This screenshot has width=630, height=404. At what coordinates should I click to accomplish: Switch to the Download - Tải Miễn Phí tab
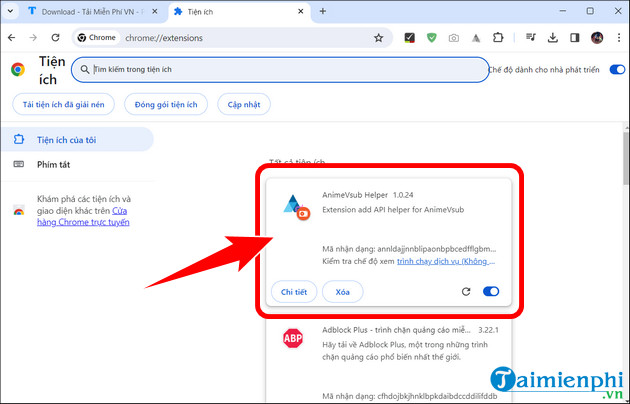pyautogui.click(x=85, y=11)
